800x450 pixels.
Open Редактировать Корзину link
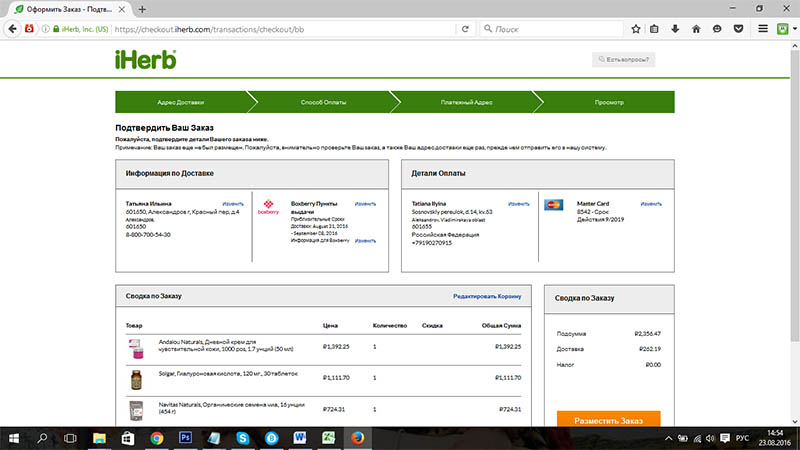click(x=487, y=296)
